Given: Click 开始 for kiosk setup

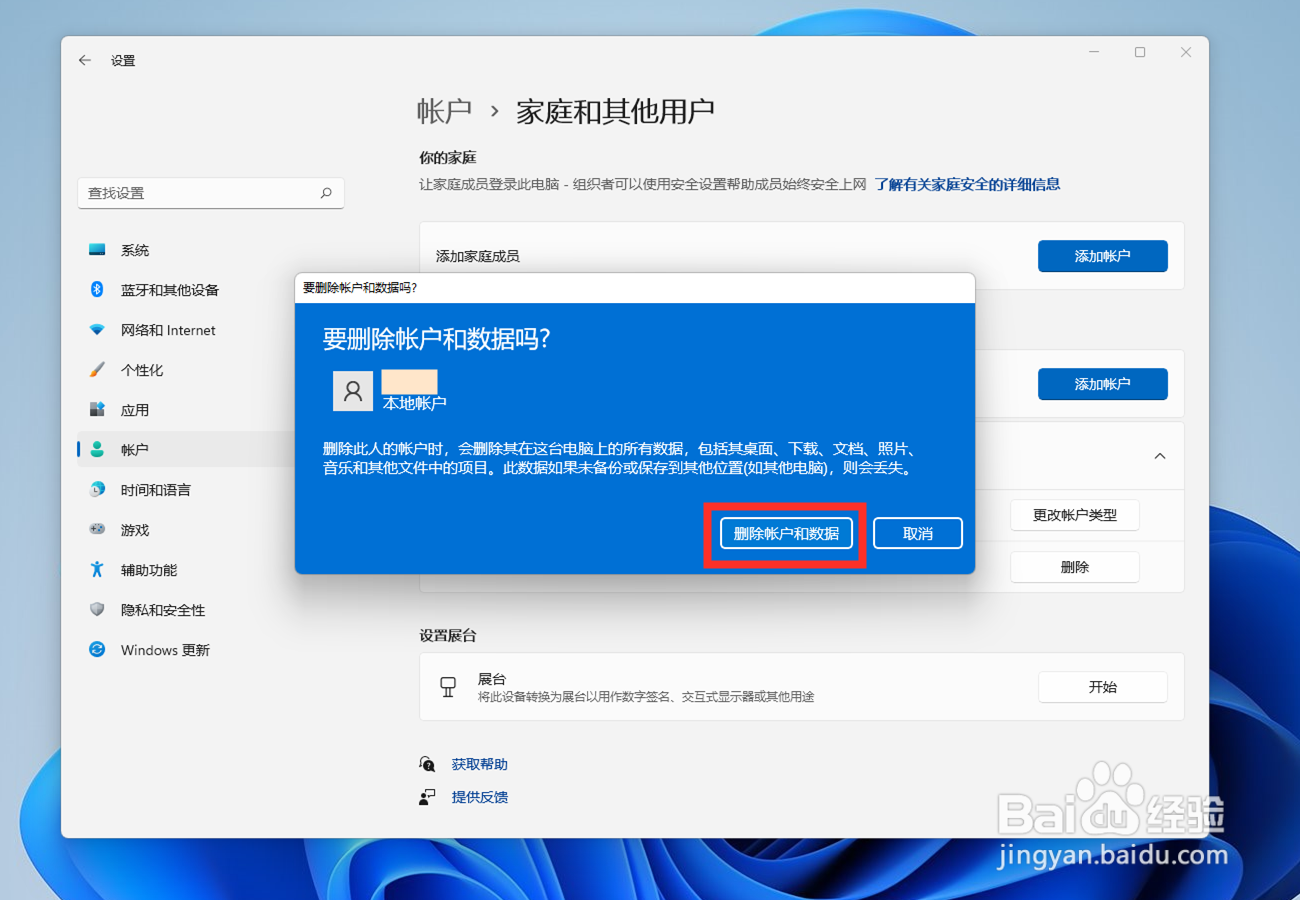Looking at the screenshot, I should coord(1102,687).
